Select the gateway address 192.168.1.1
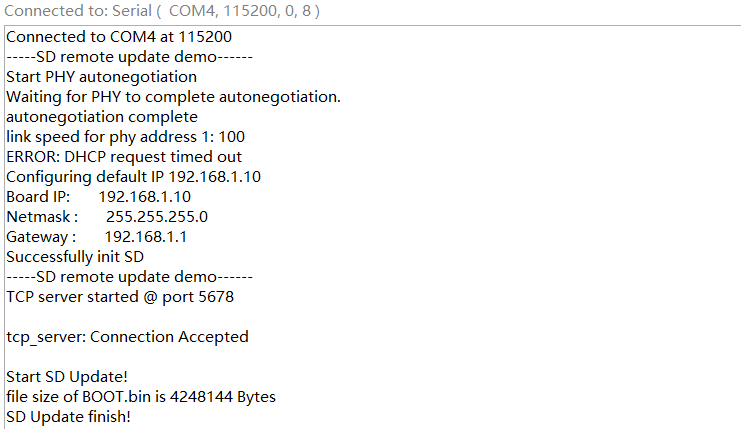Viewport: 741px width, 429px height. 146,237
